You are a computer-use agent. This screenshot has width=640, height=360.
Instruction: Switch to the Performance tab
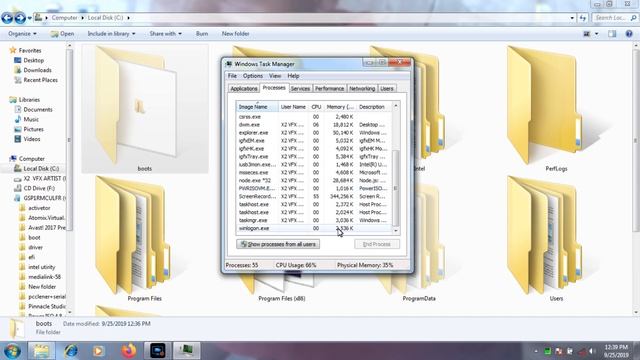(329, 89)
